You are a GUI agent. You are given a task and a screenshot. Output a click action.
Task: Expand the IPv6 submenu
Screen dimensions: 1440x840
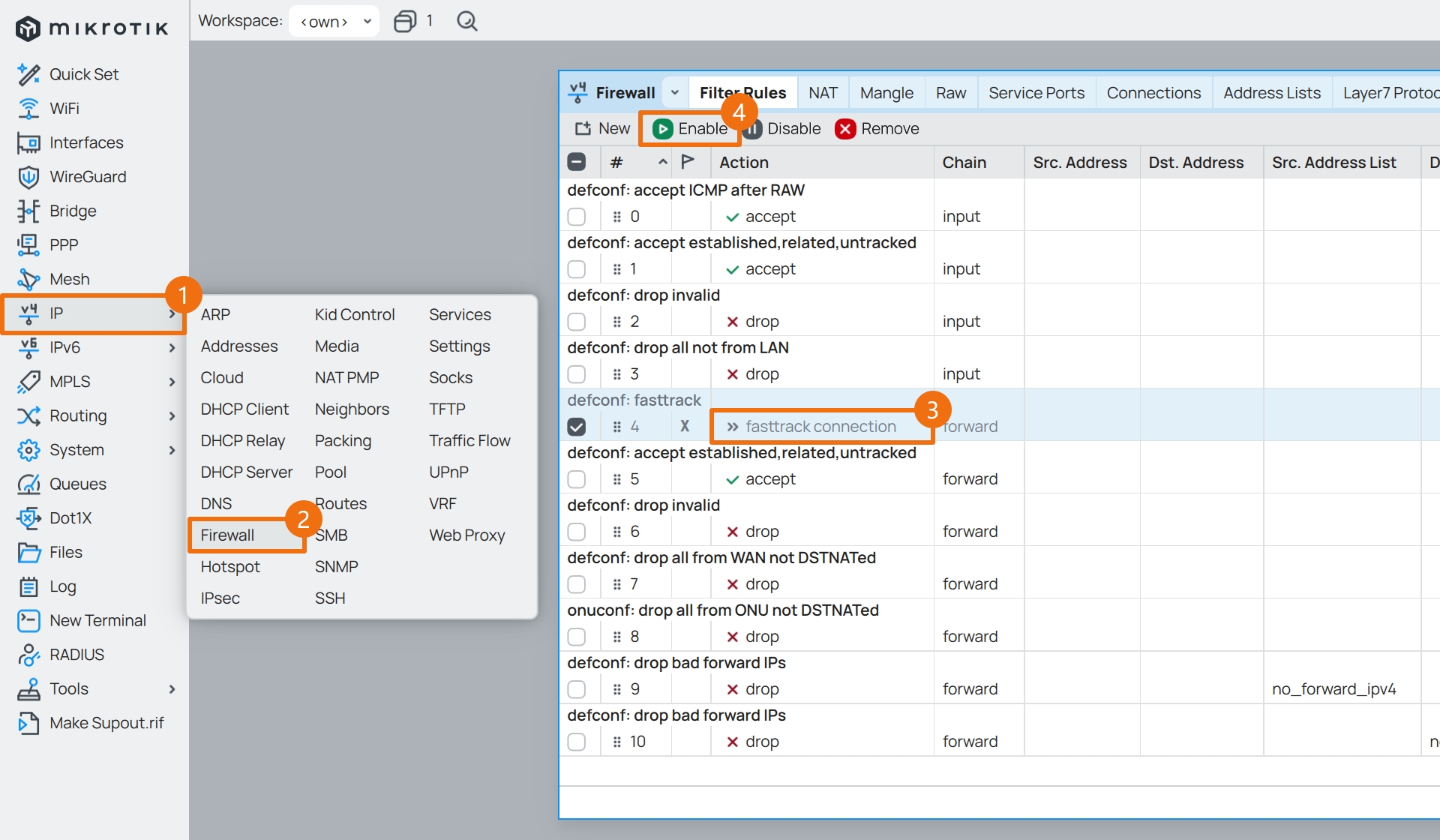tap(172, 348)
